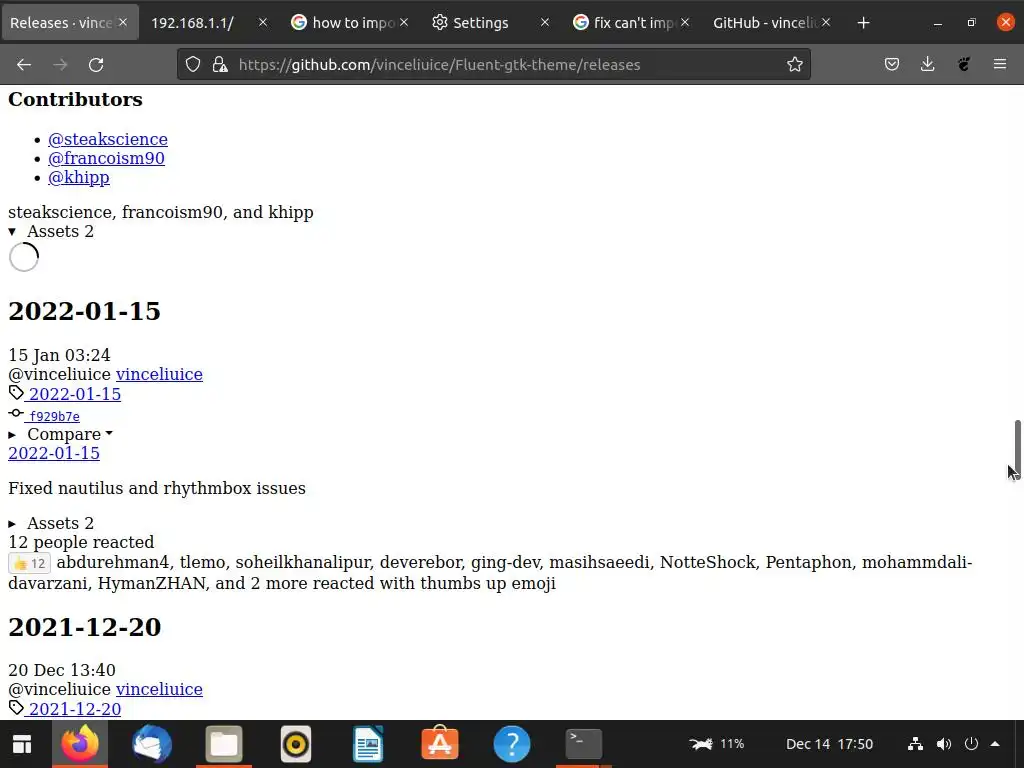Expand Assets 2 under 2022-01-15 release
Screen dimensions: 1024x768
coord(51,523)
